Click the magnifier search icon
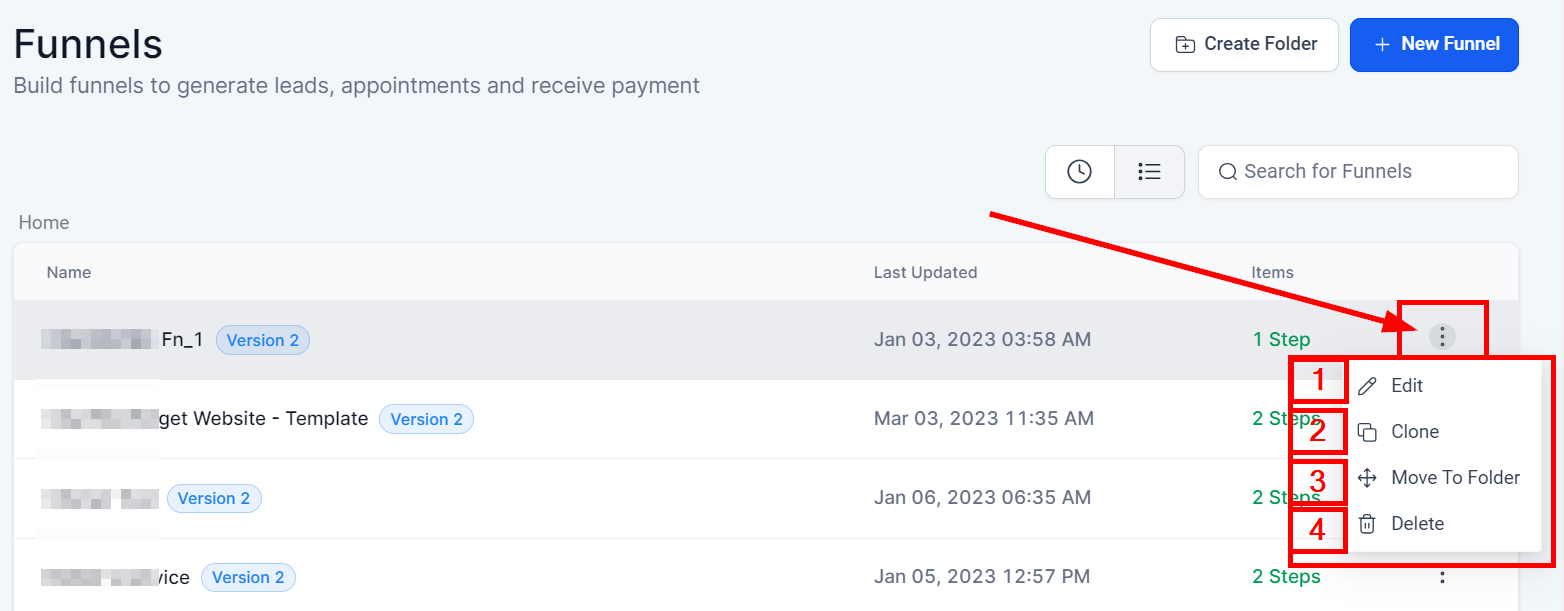The image size is (1564, 611). tap(1228, 172)
